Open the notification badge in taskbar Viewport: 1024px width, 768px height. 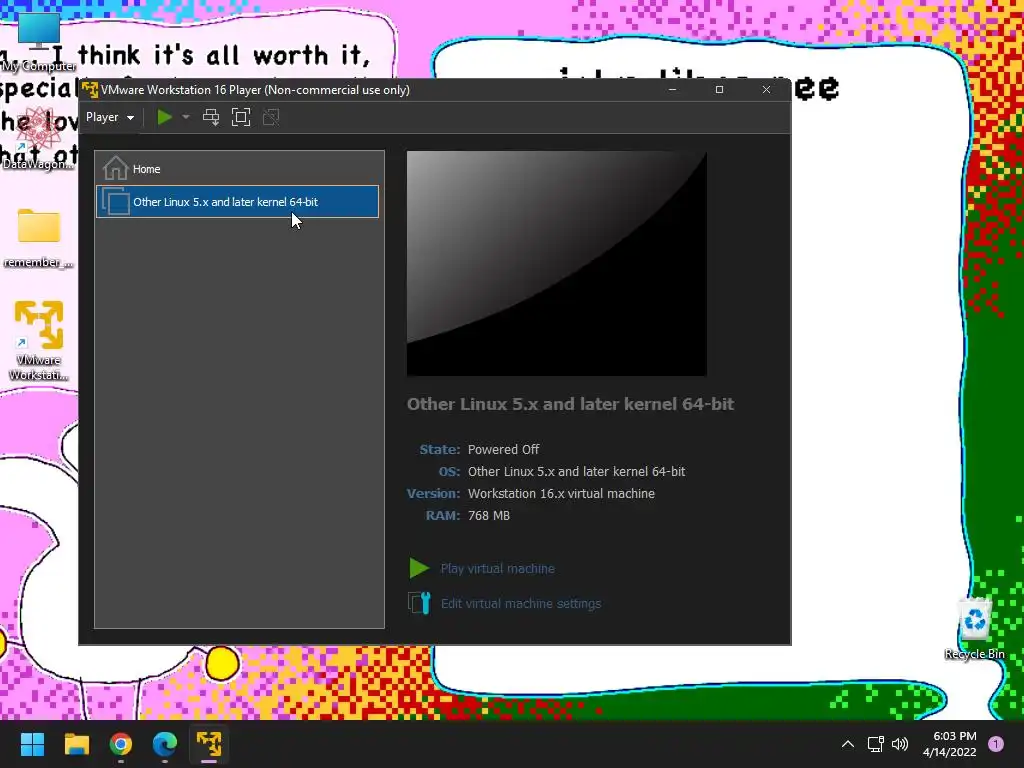tap(996, 744)
